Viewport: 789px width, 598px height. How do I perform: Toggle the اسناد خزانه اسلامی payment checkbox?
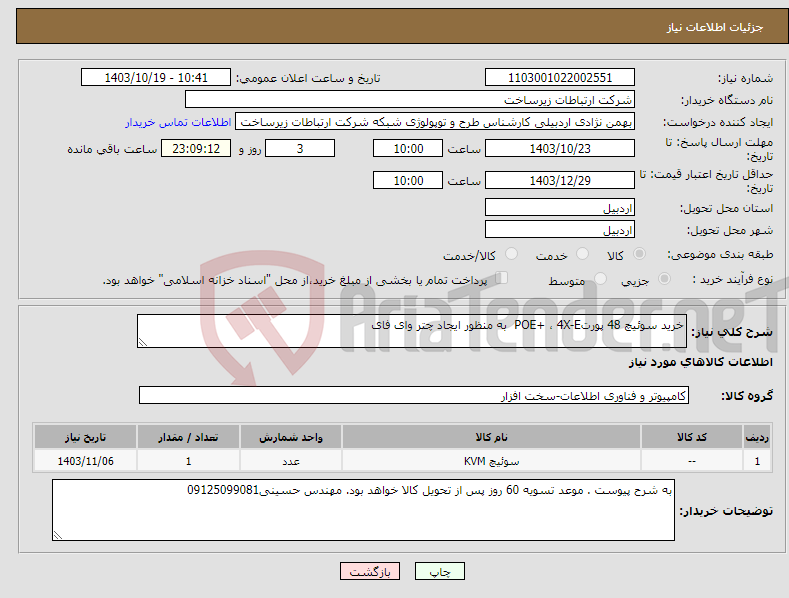click(x=501, y=278)
